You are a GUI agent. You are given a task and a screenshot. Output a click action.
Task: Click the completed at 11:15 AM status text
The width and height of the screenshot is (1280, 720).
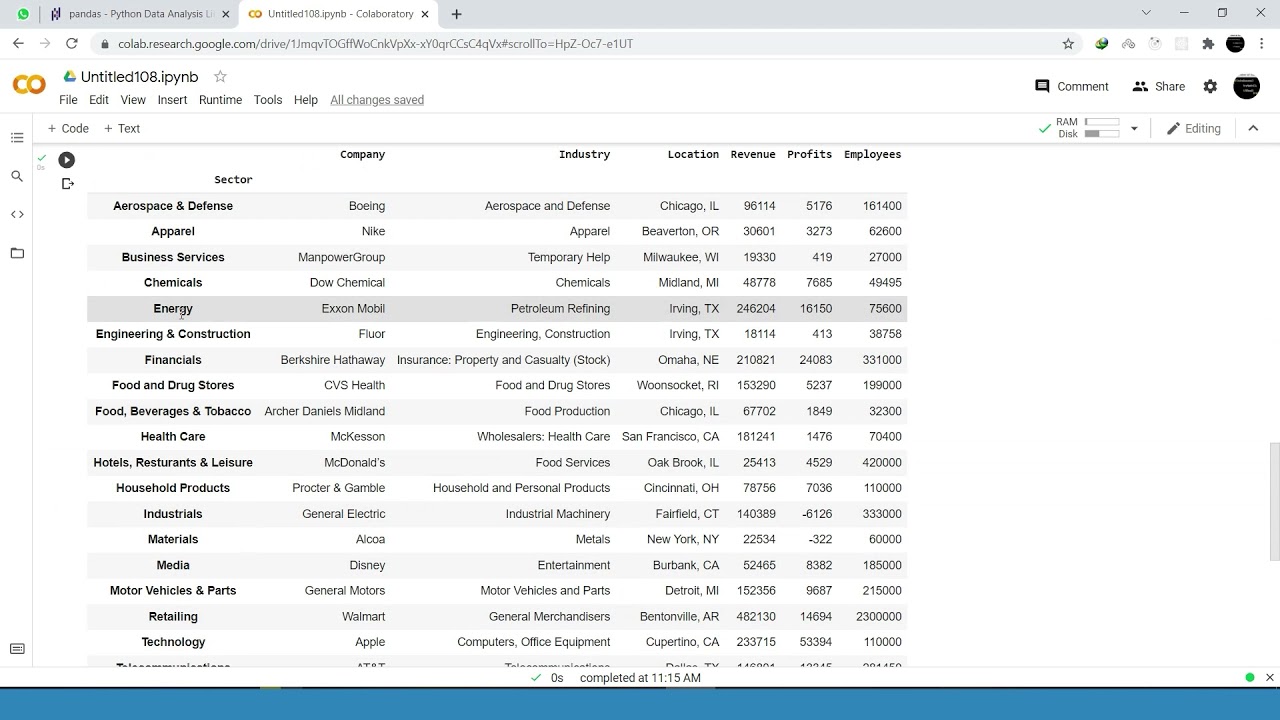pos(640,678)
